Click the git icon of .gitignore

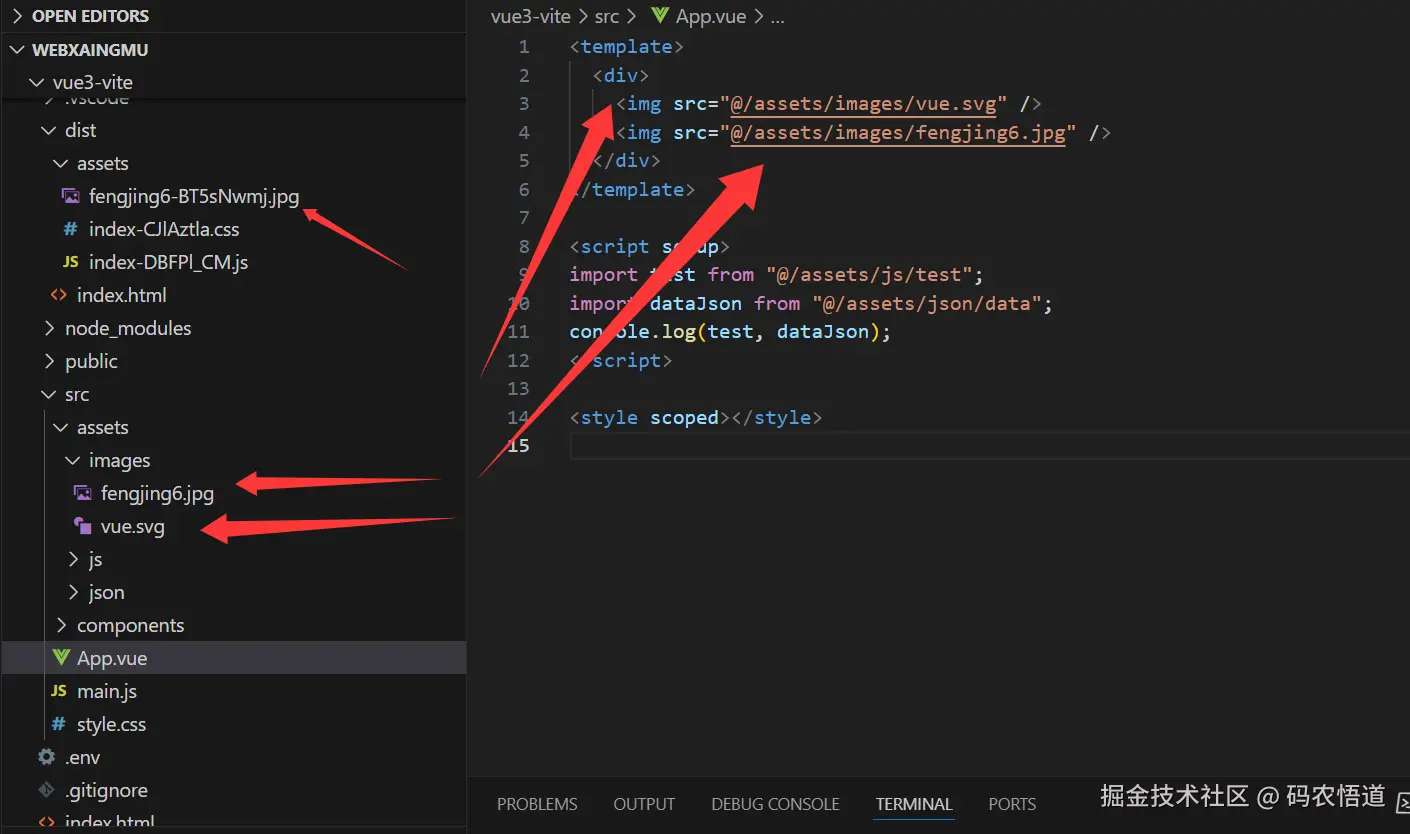(46, 791)
